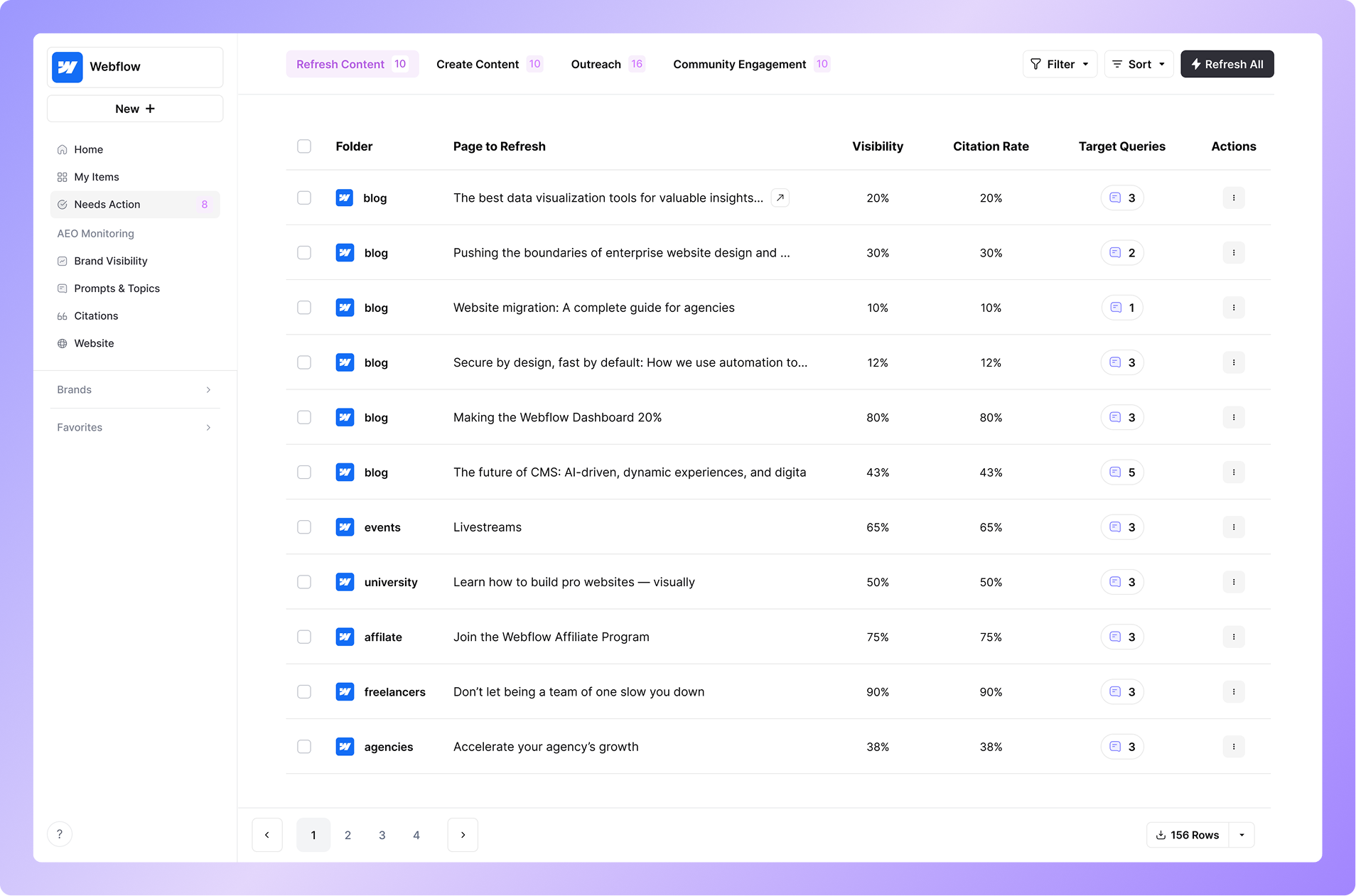This screenshot has width=1356, height=896.
Task: Switch to Create Content tab
Action: pyautogui.click(x=489, y=64)
